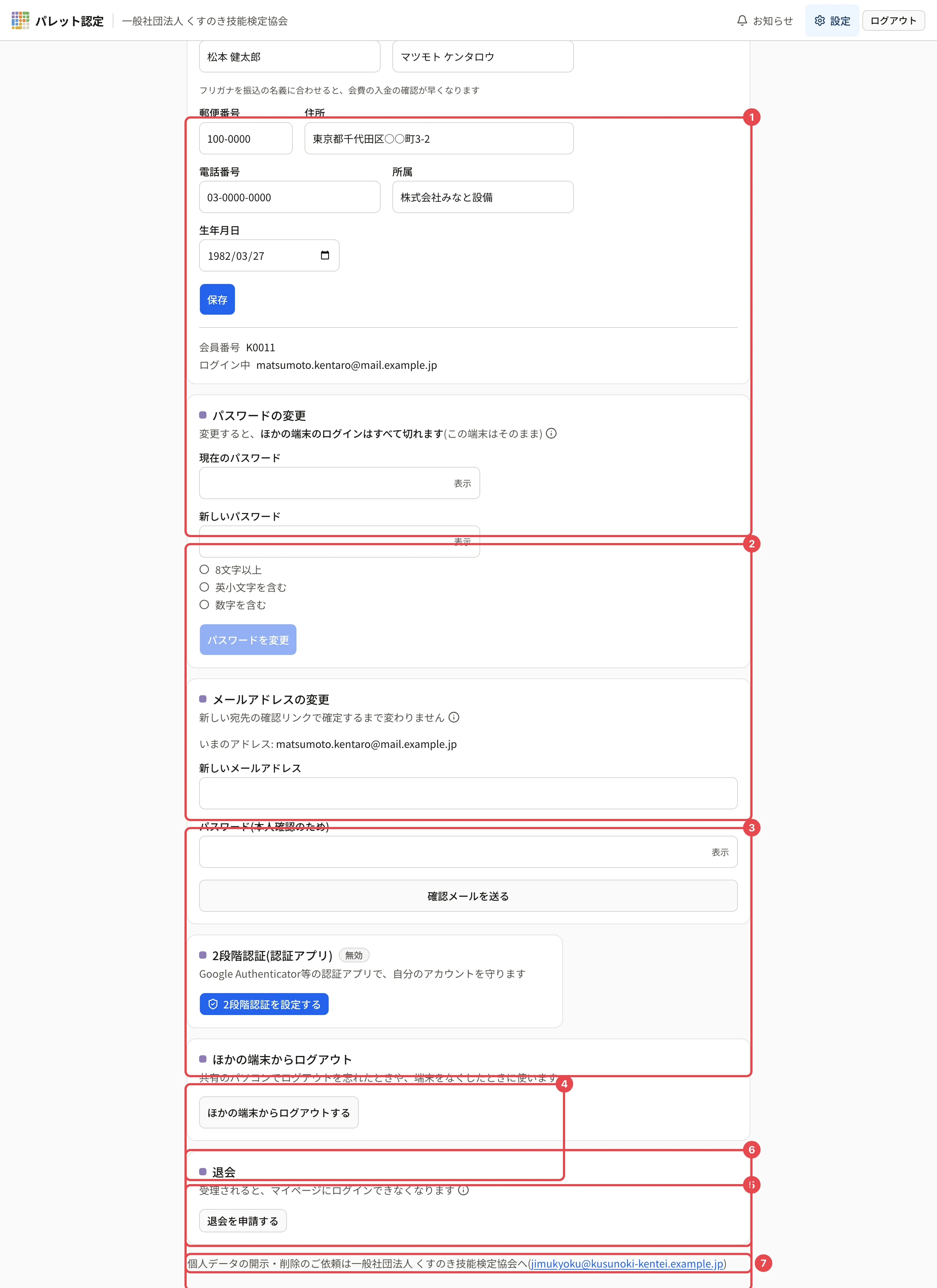Click the 8文字以上 requirement circle
937x1288 pixels.
204,570
